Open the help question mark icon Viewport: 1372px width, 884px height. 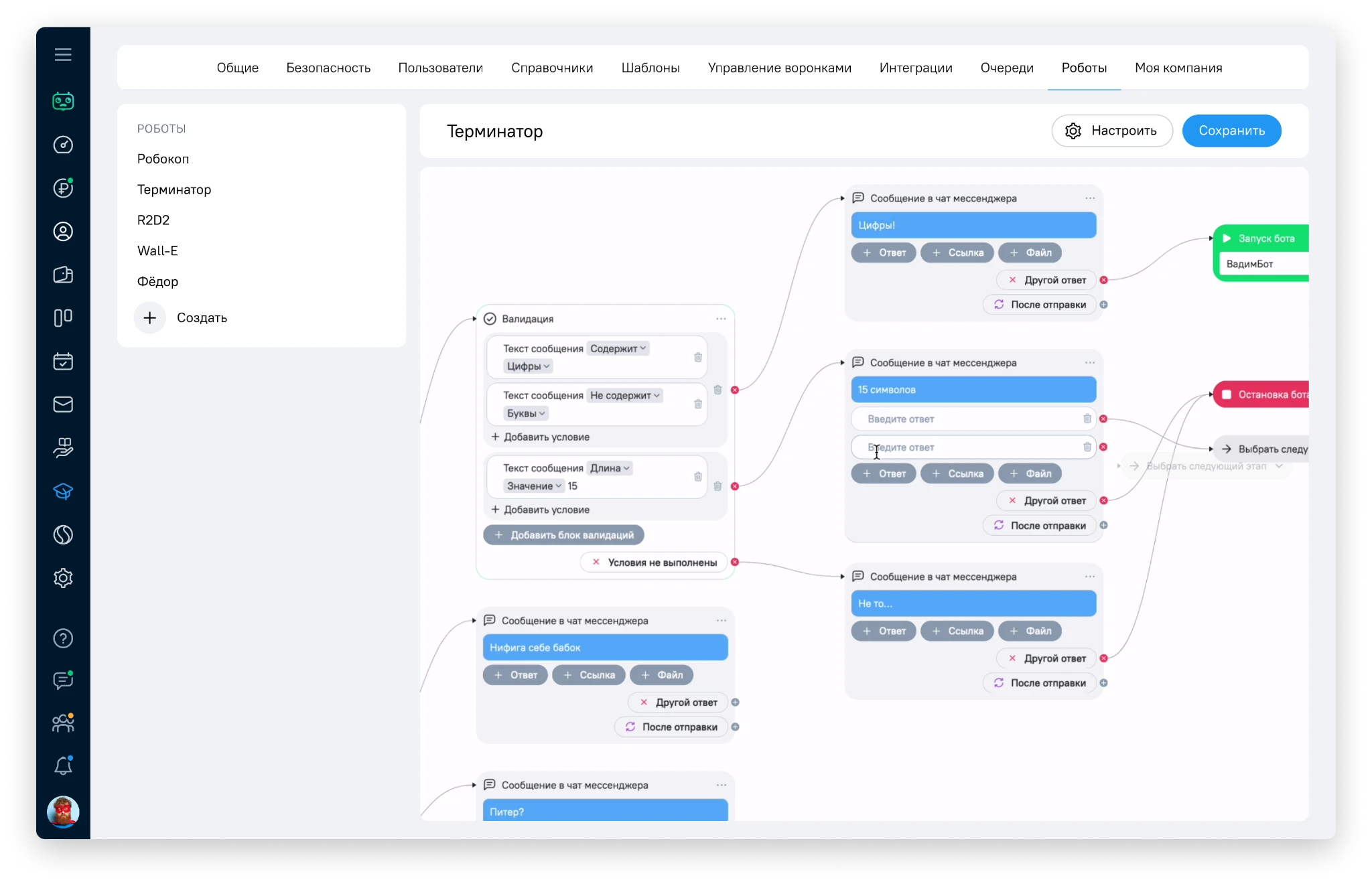(63, 638)
